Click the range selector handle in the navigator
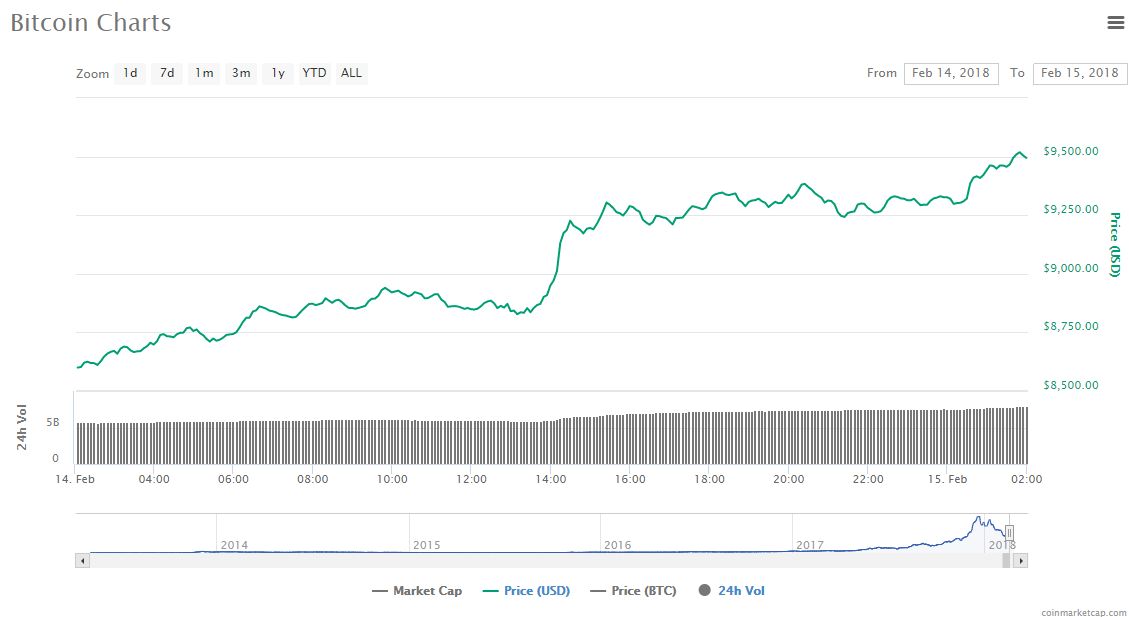Image resolution: width=1129 pixels, height=617 pixels. (x=1010, y=531)
